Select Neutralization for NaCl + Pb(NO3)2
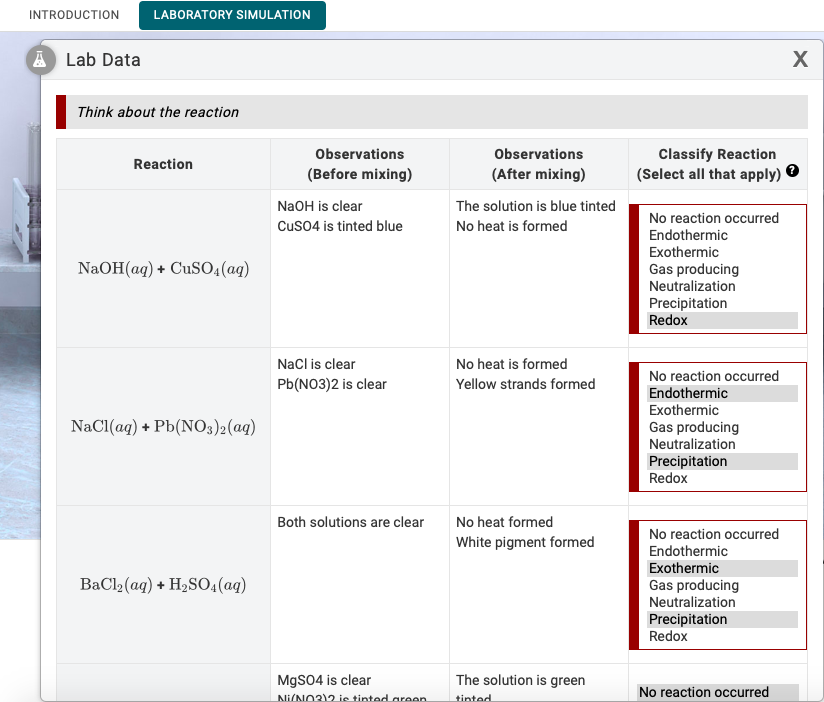The height and width of the screenshot is (702, 824). [722, 445]
